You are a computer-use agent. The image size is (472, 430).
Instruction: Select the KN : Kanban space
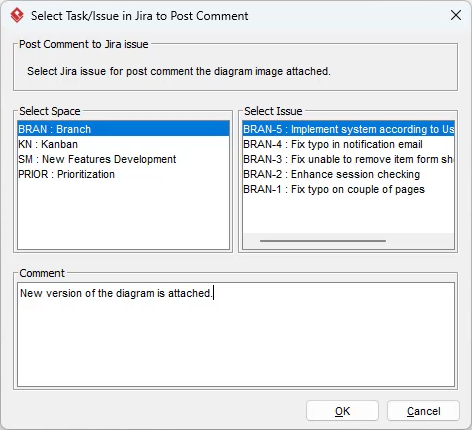(x=123, y=144)
